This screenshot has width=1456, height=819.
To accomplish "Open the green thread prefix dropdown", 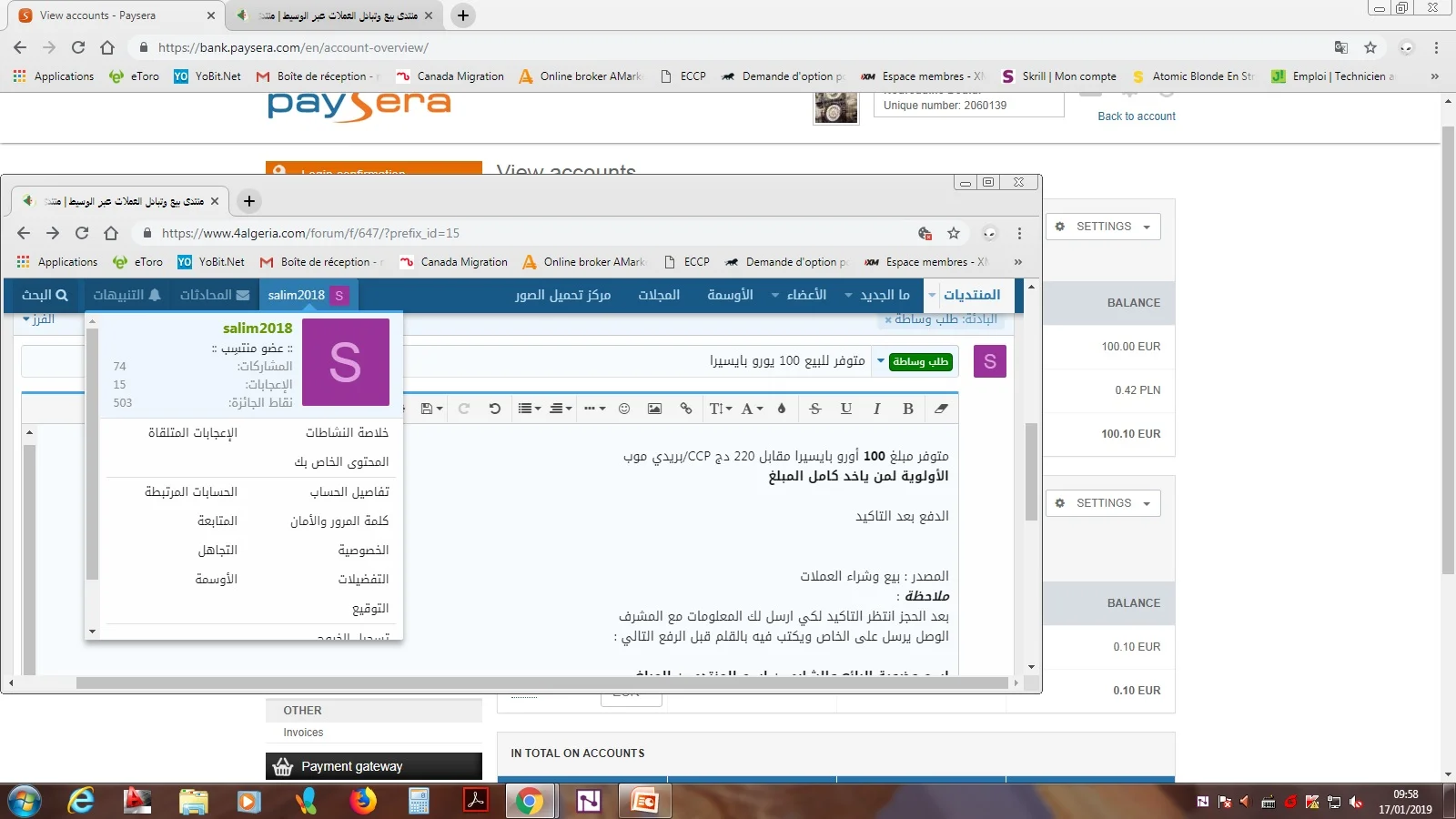I will tap(920, 361).
